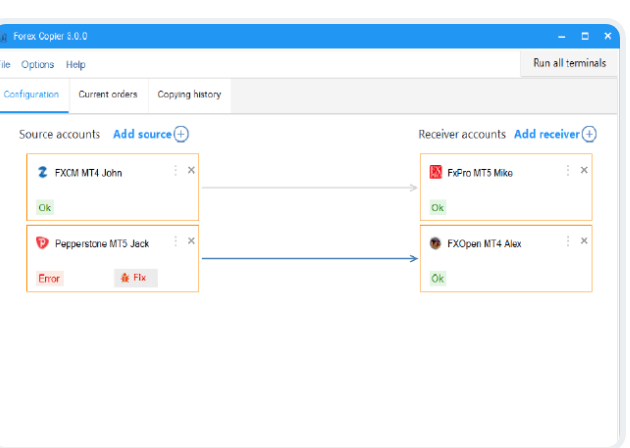This screenshot has height=448, width=630.
Task: Select the Pepperstone MT5 Jack account name
Action: [102, 243]
